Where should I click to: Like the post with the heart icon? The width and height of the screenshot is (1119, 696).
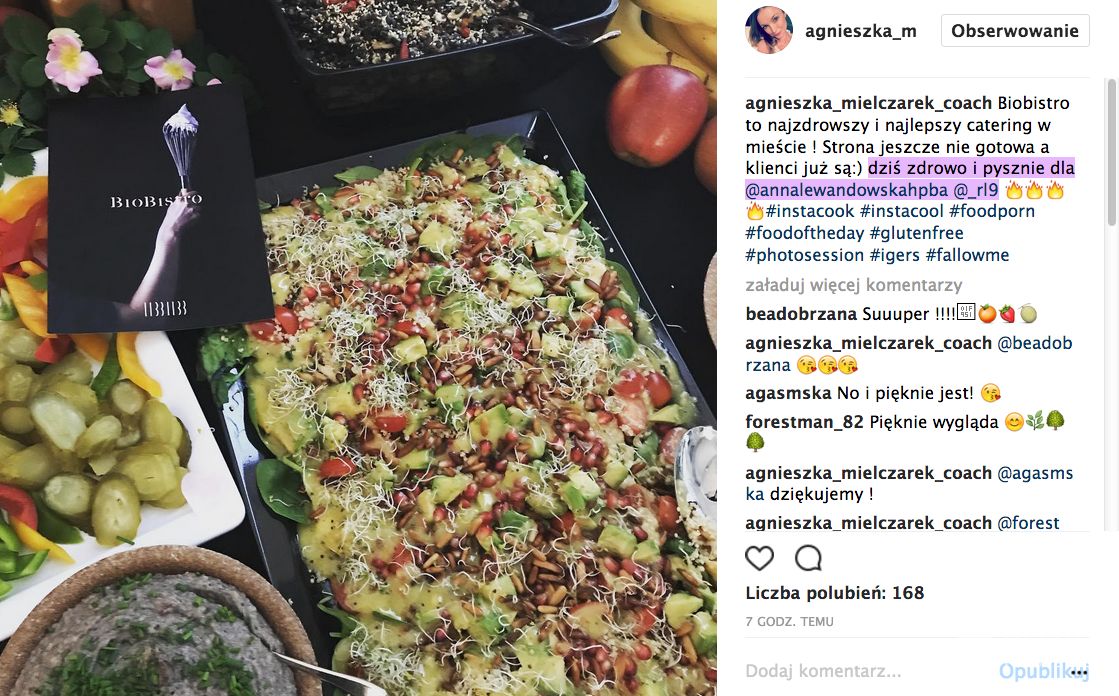[759, 558]
